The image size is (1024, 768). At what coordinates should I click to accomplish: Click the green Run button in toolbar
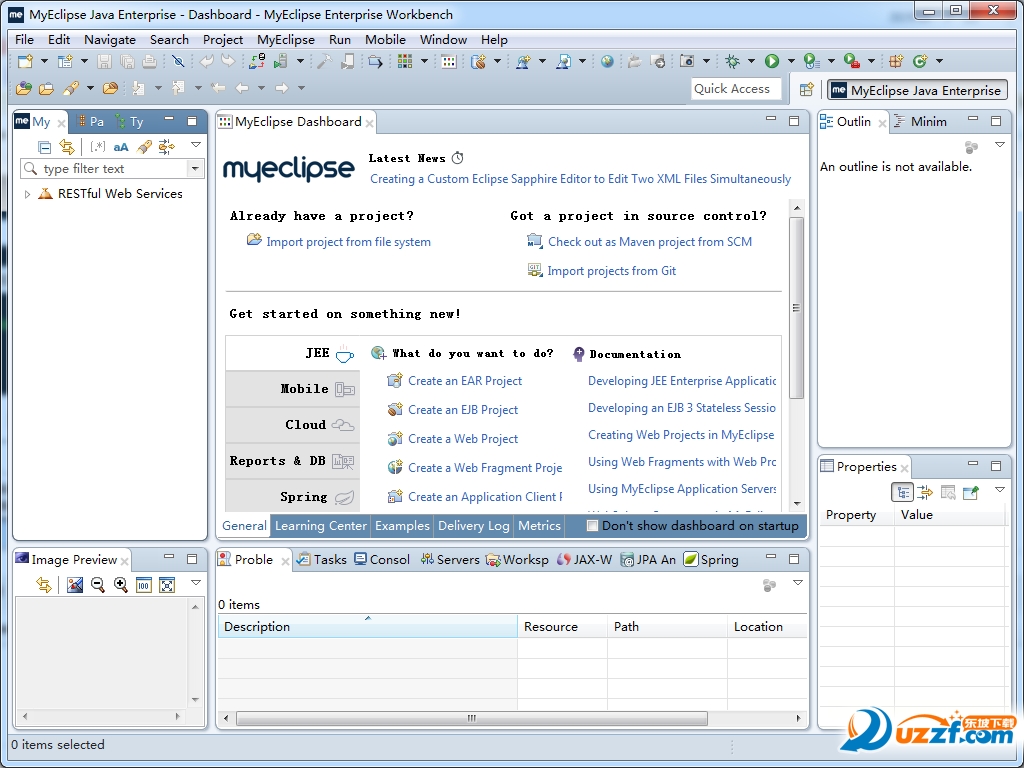[772, 62]
